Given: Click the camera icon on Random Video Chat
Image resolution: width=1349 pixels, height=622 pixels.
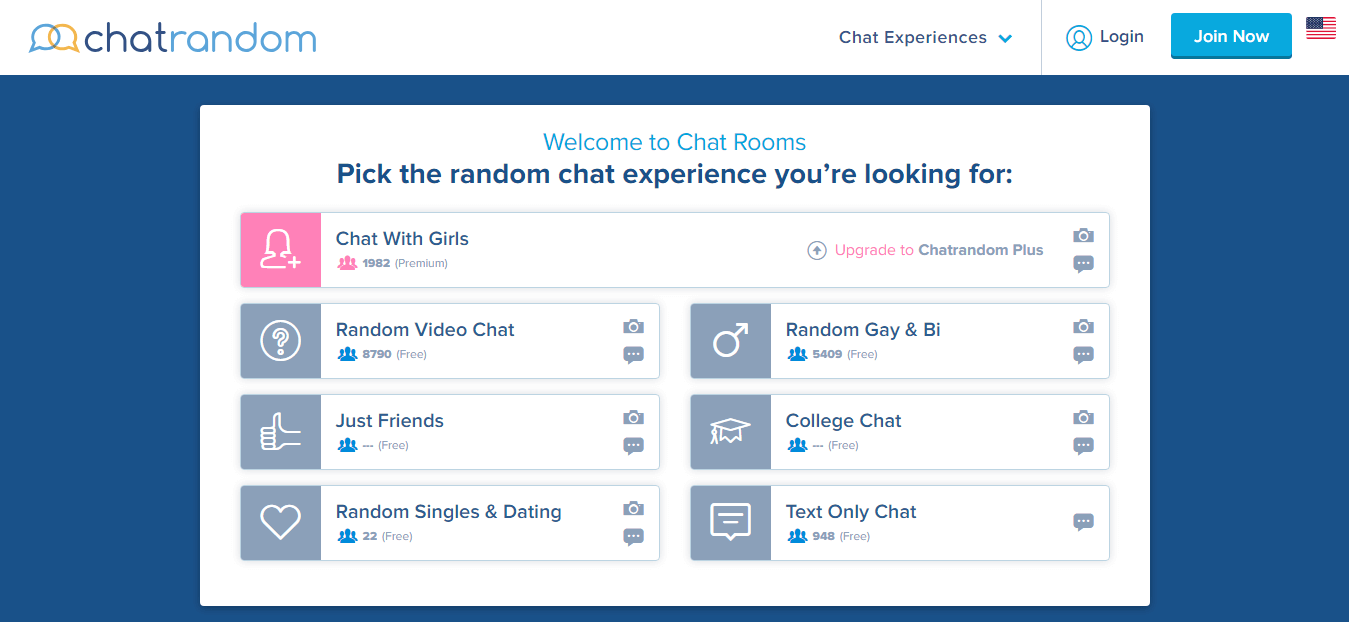Looking at the screenshot, I should point(633,326).
